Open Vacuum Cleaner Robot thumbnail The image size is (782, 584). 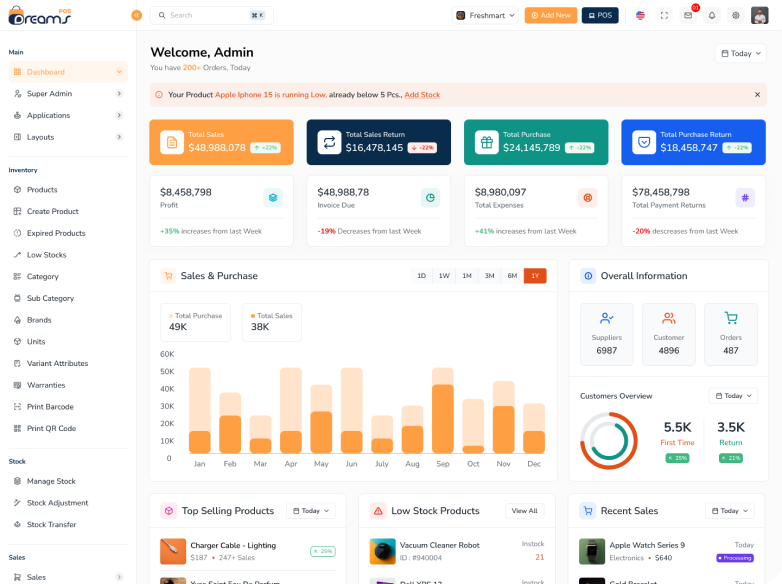pyautogui.click(x=383, y=551)
